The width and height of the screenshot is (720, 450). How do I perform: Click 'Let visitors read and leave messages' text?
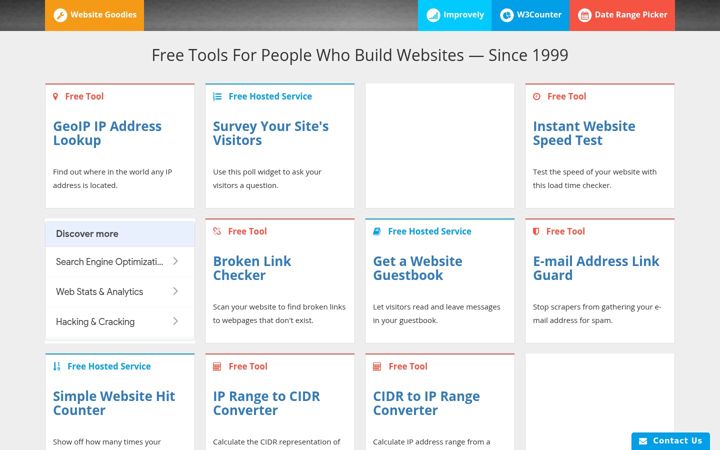coord(436,314)
